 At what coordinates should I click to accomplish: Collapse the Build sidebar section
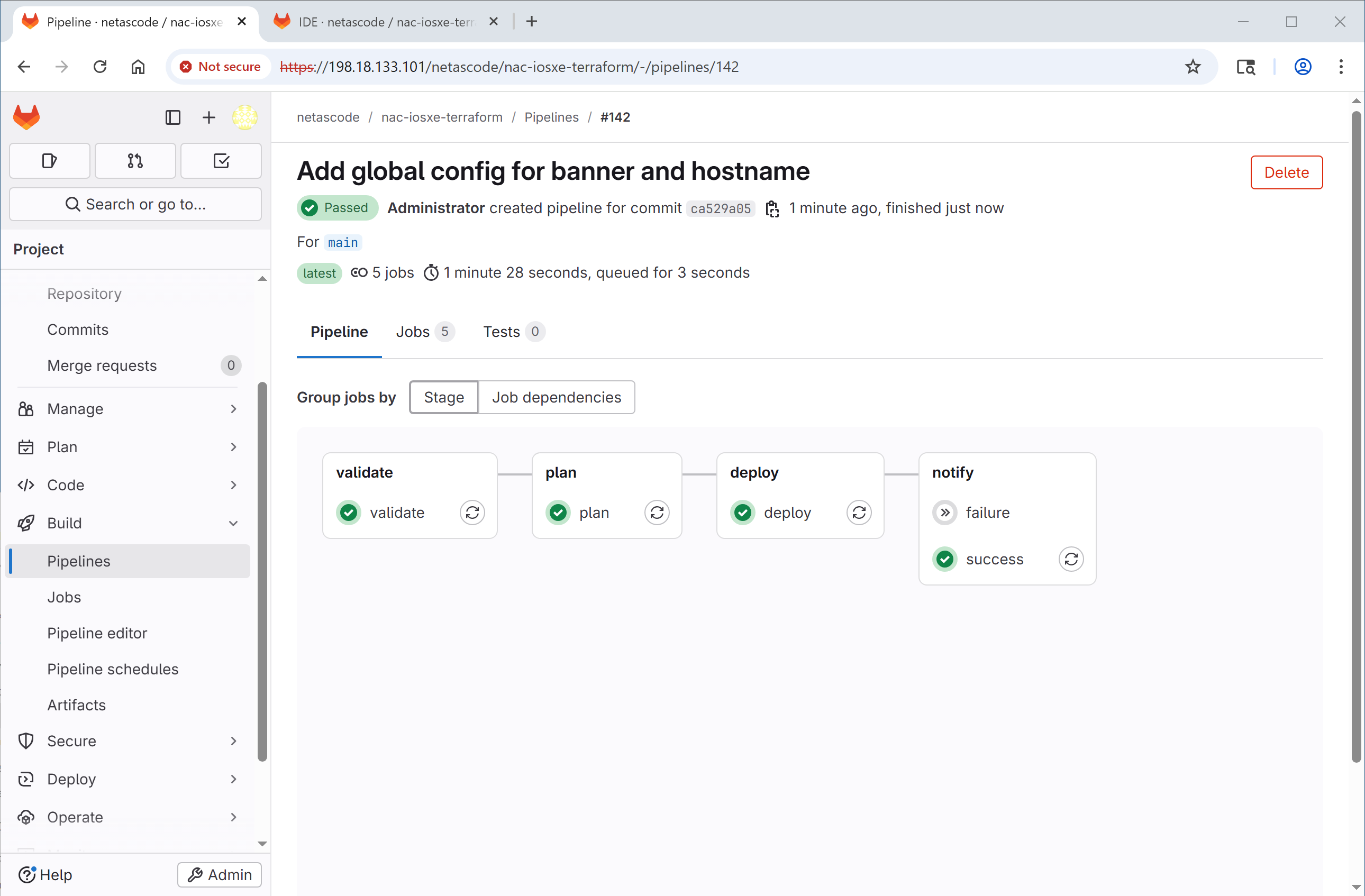tap(128, 523)
